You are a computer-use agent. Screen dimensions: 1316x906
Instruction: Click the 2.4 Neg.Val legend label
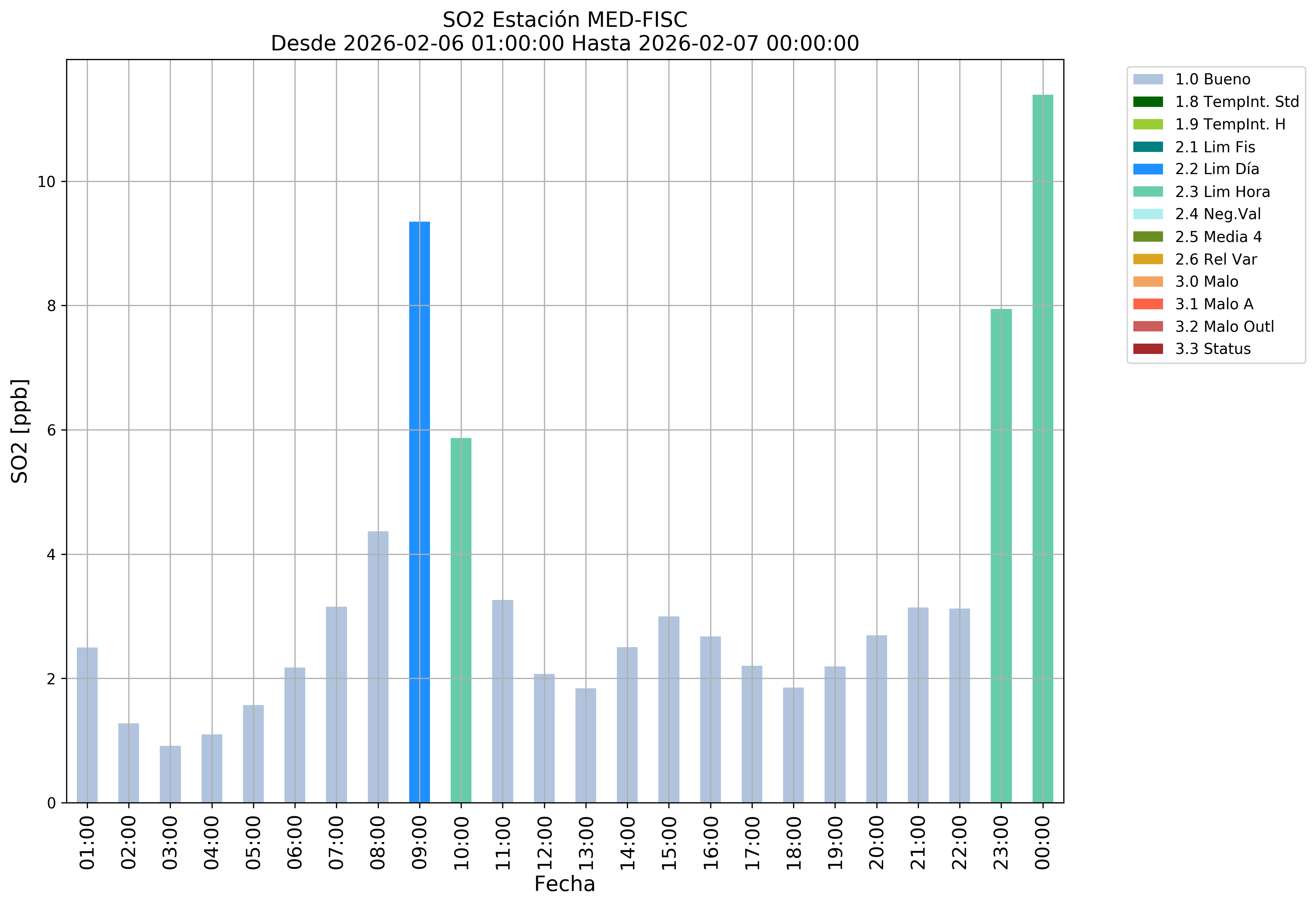point(1218,214)
